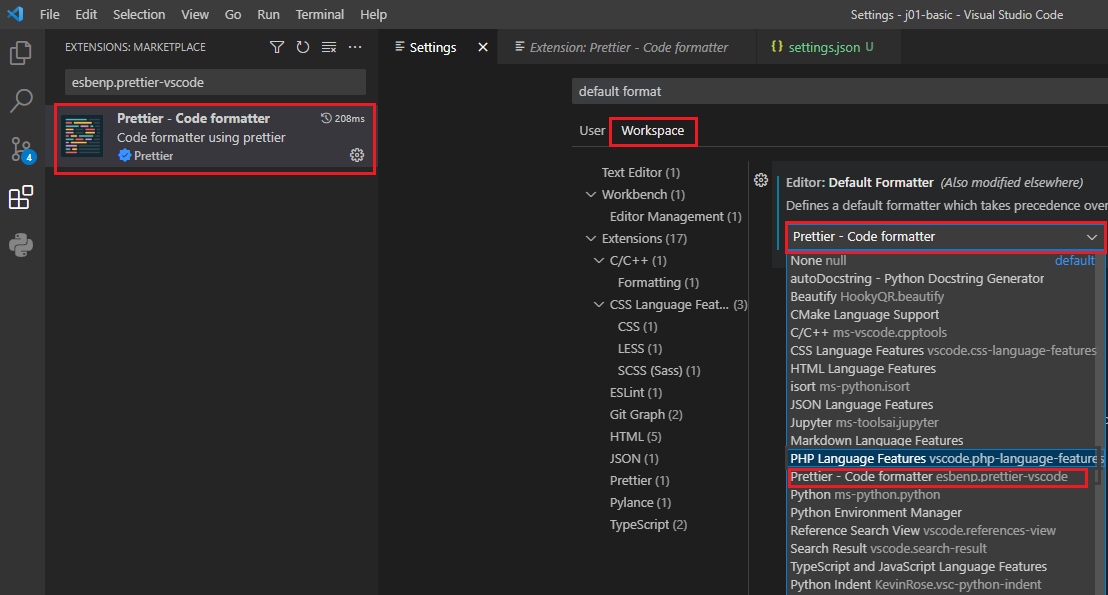Image resolution: width=1108 pixels, height=595 pixels.
Task: Switch to the settings.json tab
Action: click(822, 47)
